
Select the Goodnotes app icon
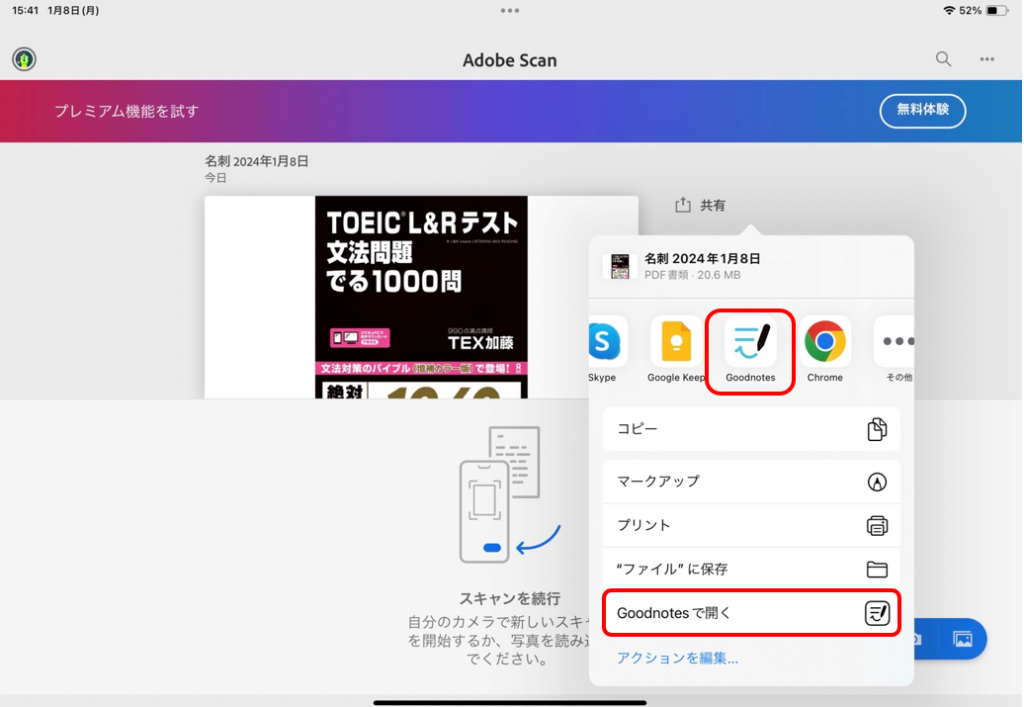click(750, 341)
